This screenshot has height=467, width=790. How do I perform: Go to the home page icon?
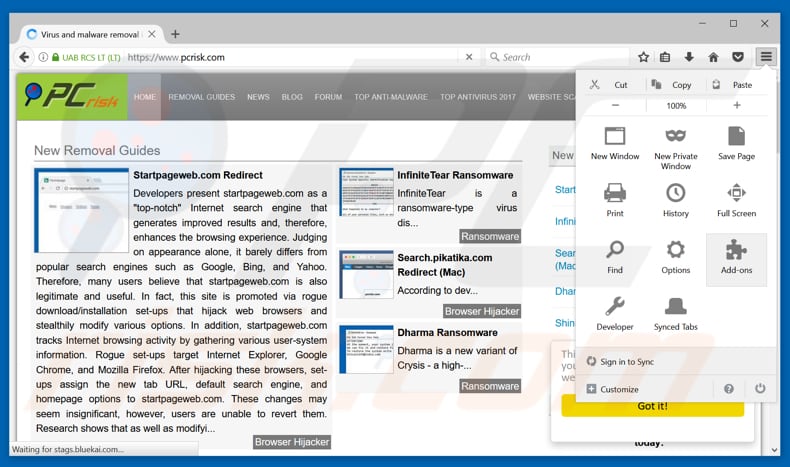pos(713,57)
